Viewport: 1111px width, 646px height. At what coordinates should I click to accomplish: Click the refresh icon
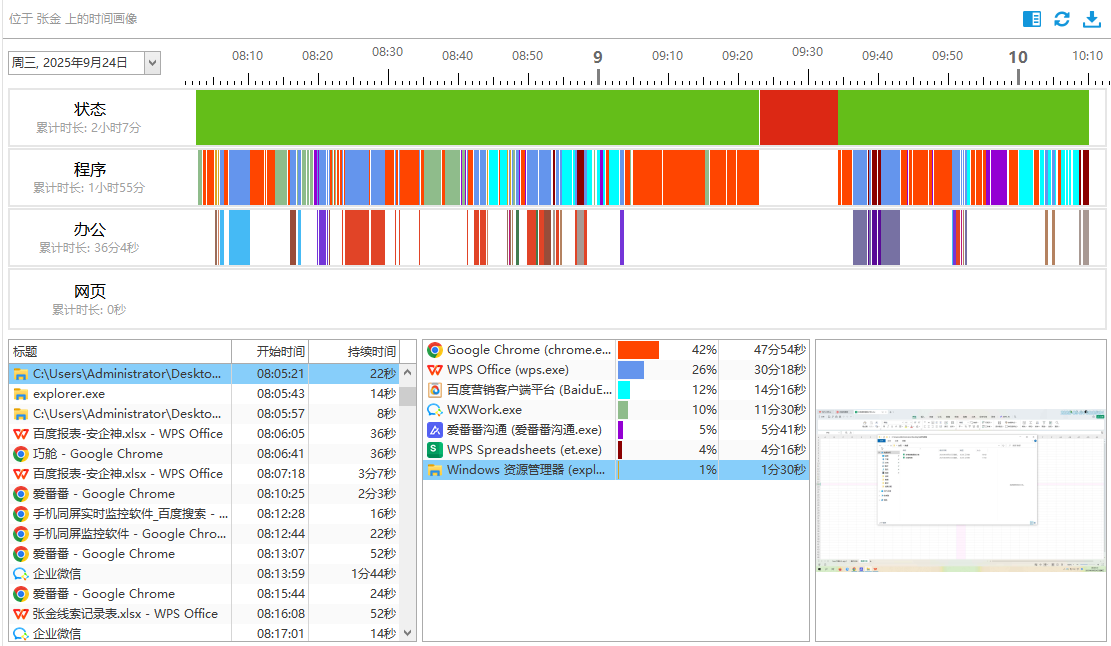(1061, 19)
